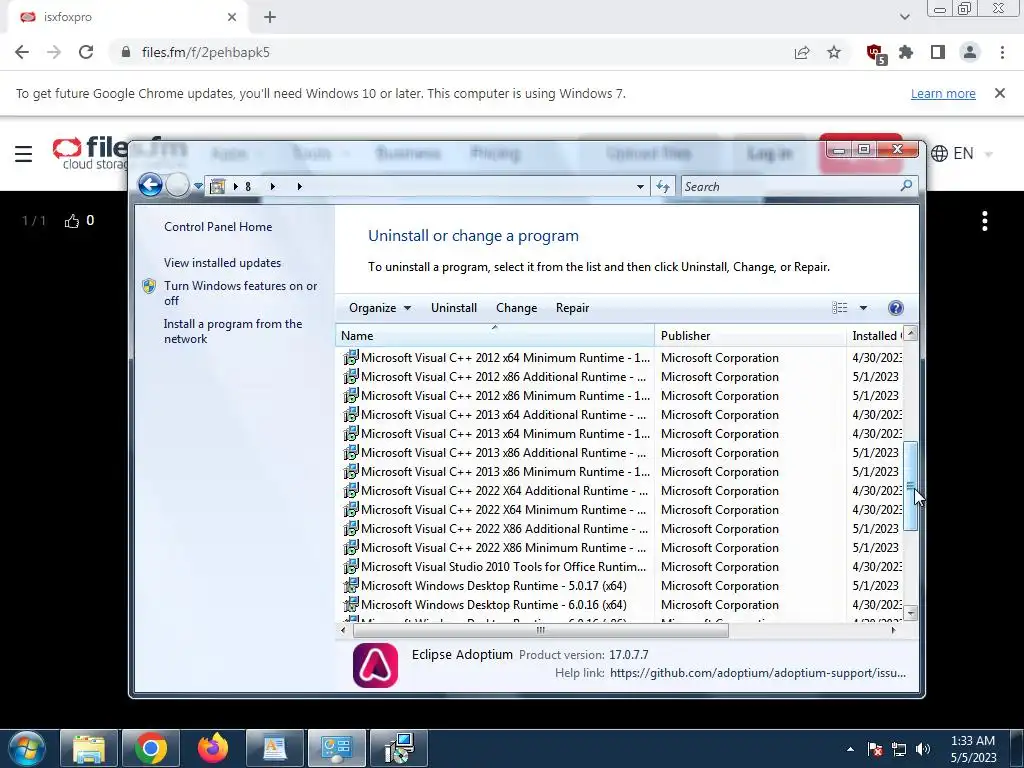
Task: Open Firefox from the taskbar
Action: (213, 748)
